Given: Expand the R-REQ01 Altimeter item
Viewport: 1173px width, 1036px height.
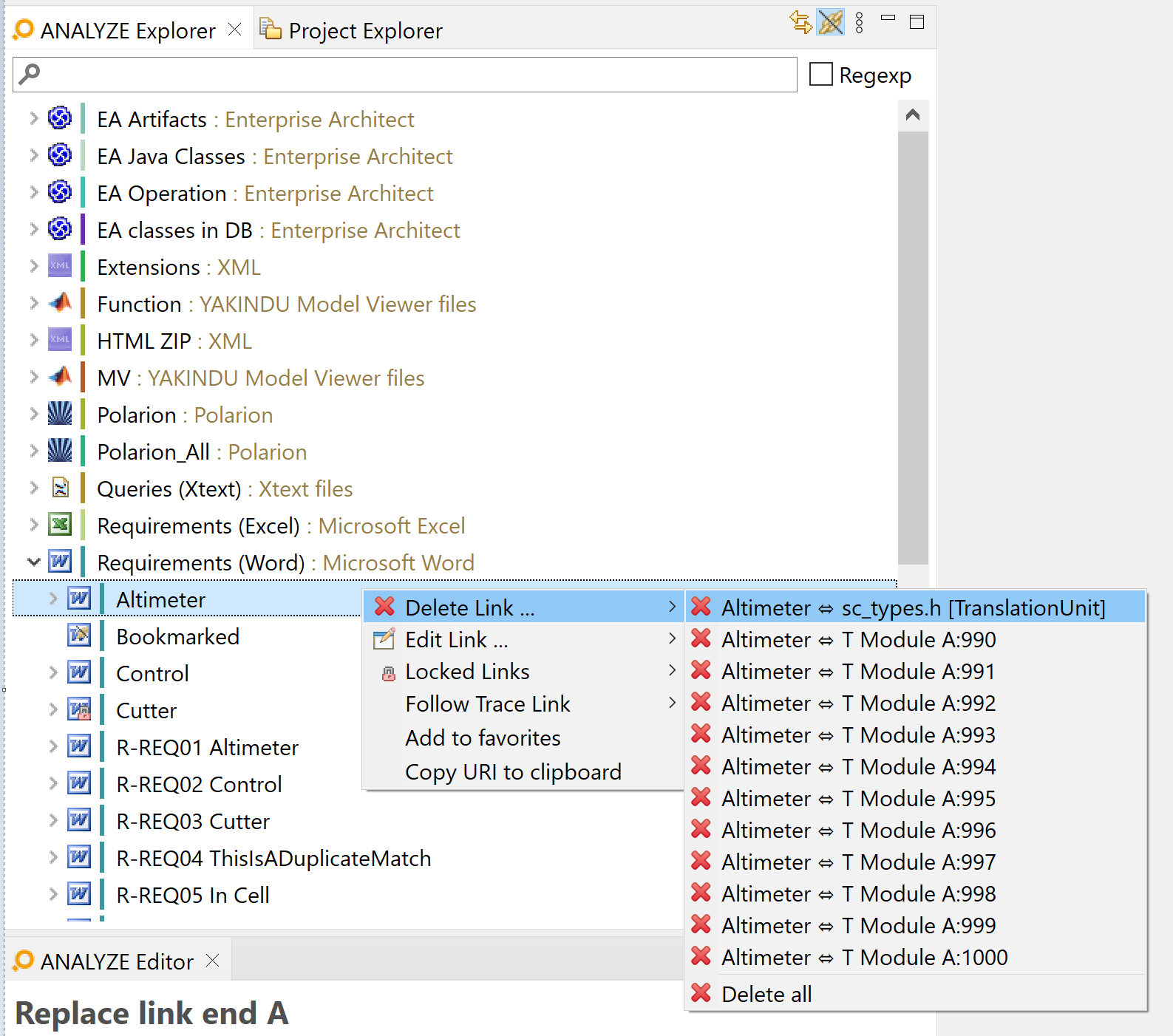Looking at the screenshot, I should [x=52, y=746].
